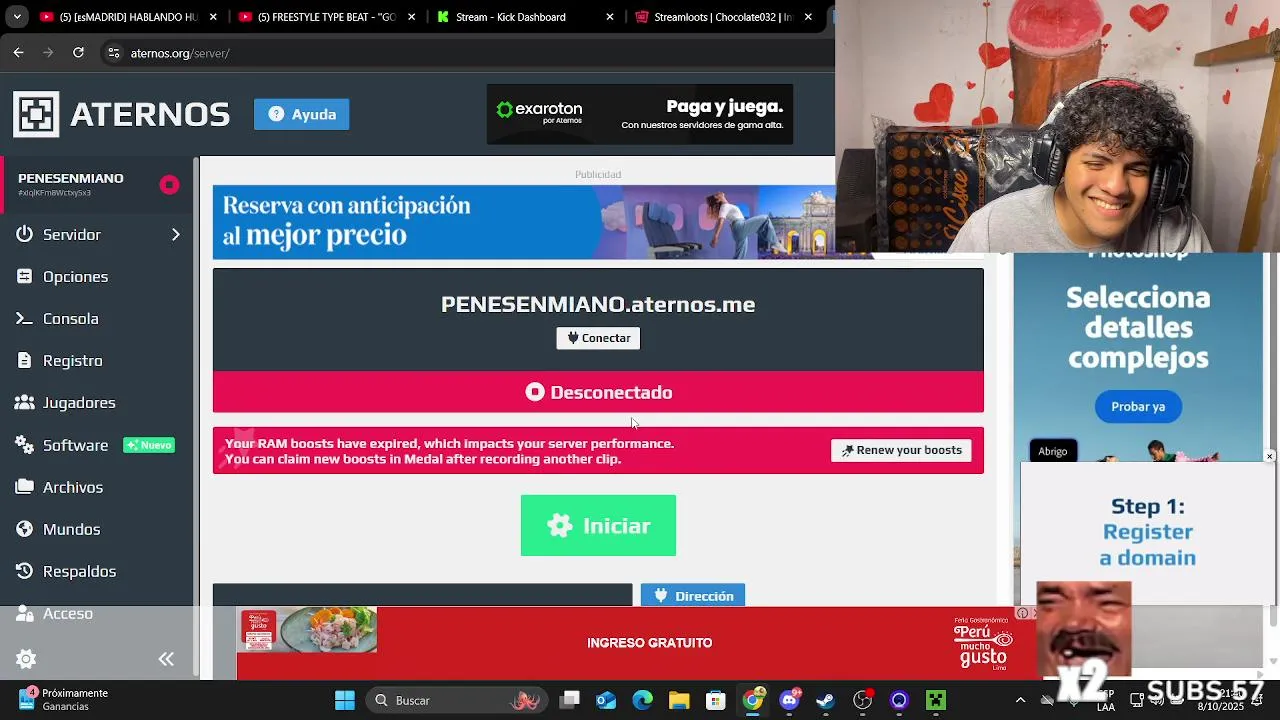Open Microsoft Edge from the taskbar
Image resolution: width=1280 pixels, height=720 pixels.
point(642,700)
